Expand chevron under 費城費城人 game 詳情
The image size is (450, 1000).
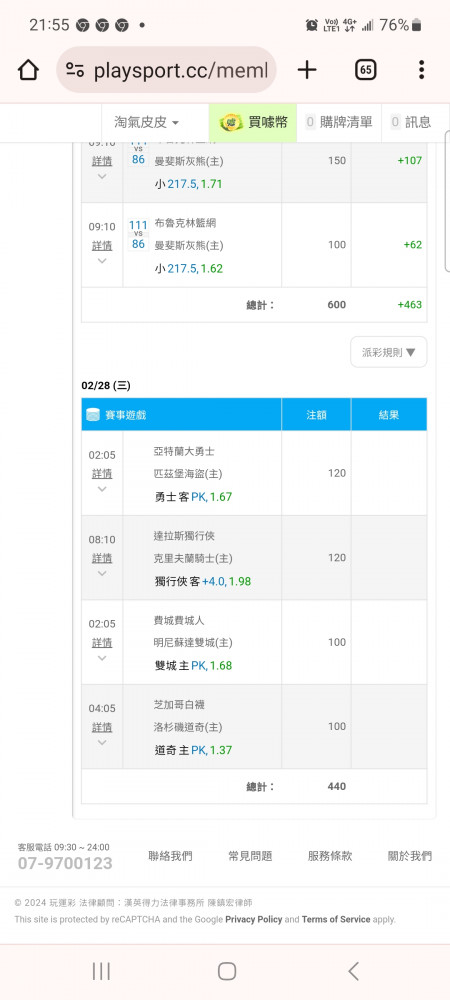(102, 658)
